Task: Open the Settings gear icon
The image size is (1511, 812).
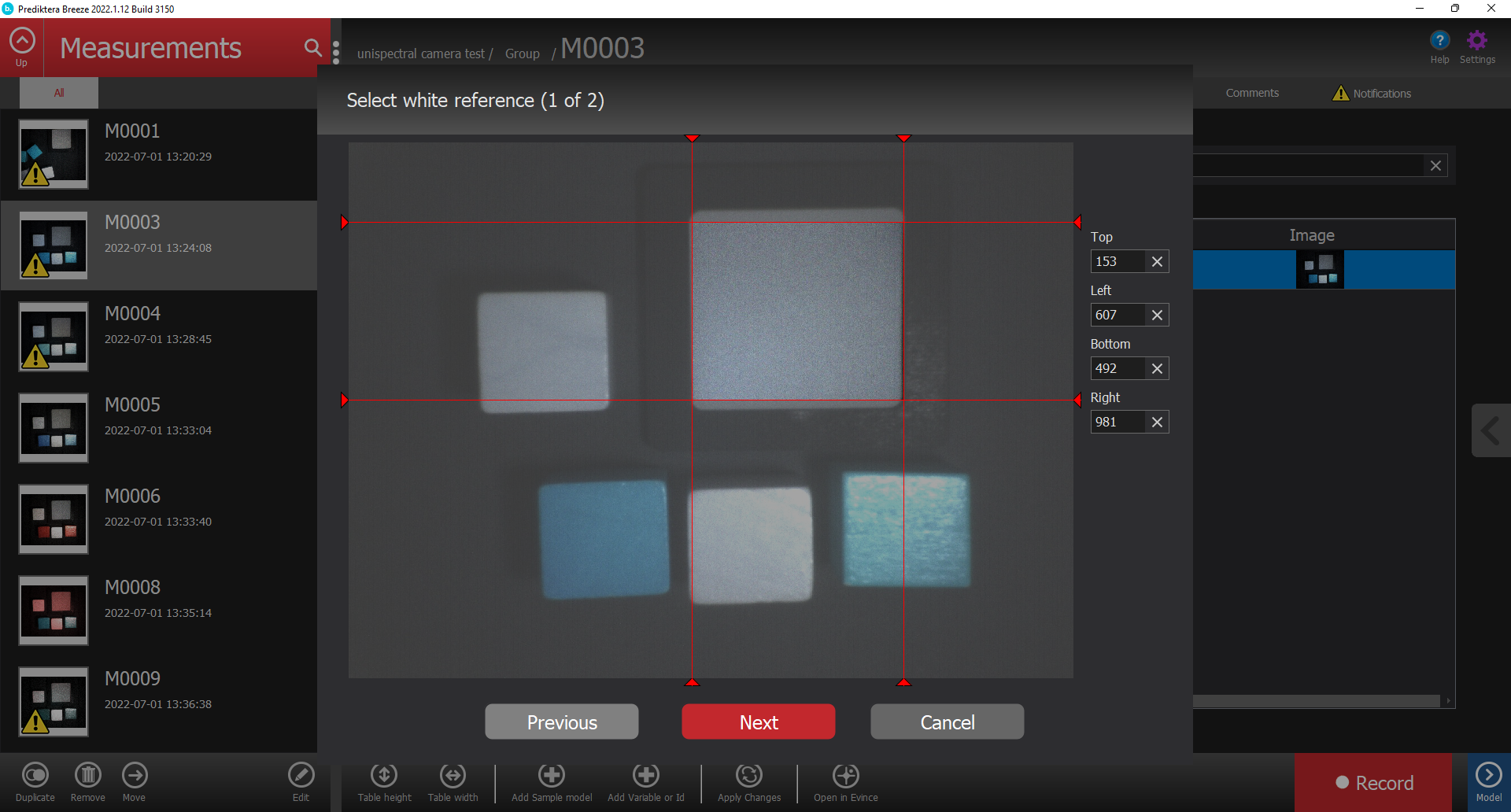Action: [1476, 41]
